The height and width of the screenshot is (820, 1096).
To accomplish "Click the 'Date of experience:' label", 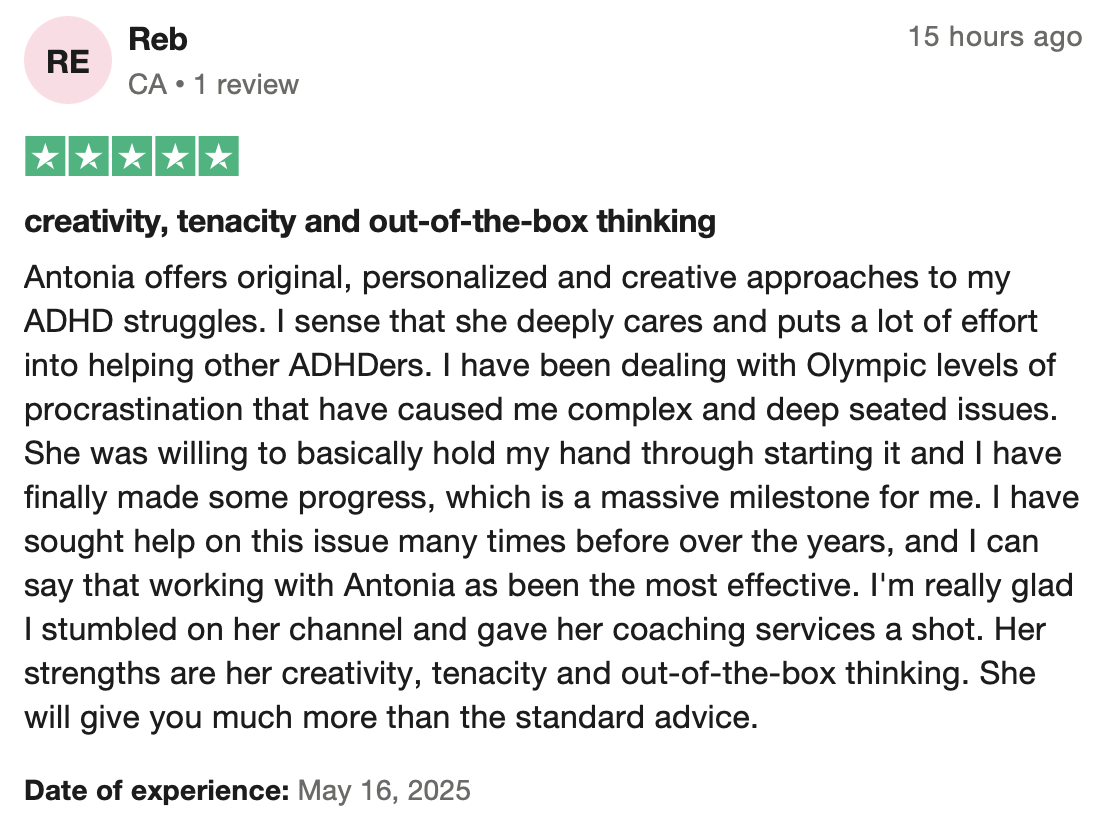I will [156, 790].
